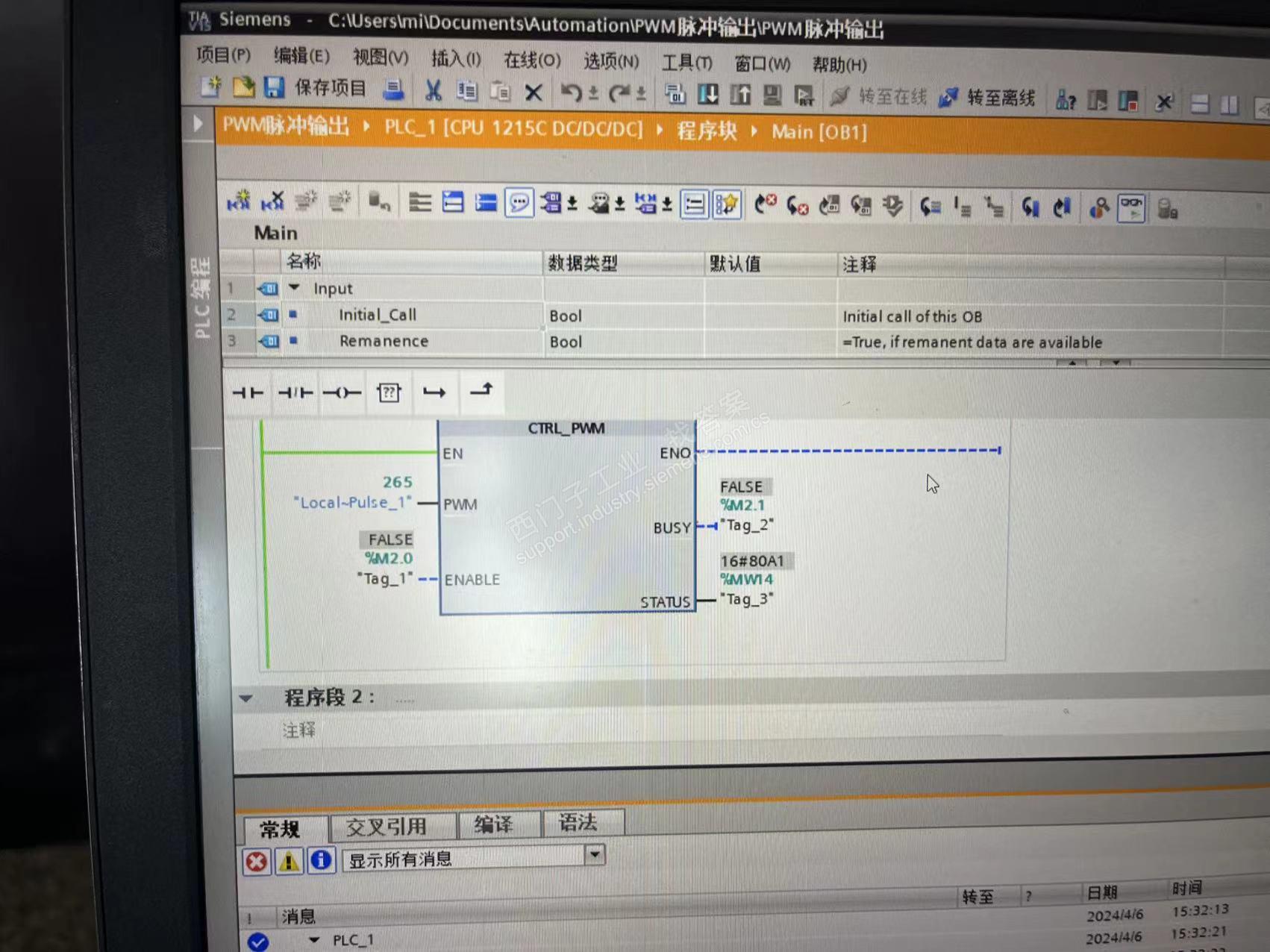Copy selection using the copy icon
Image resolution: width=1270 pixels, height=952 pixels.
pyautogui.click(x=467, y=91)
